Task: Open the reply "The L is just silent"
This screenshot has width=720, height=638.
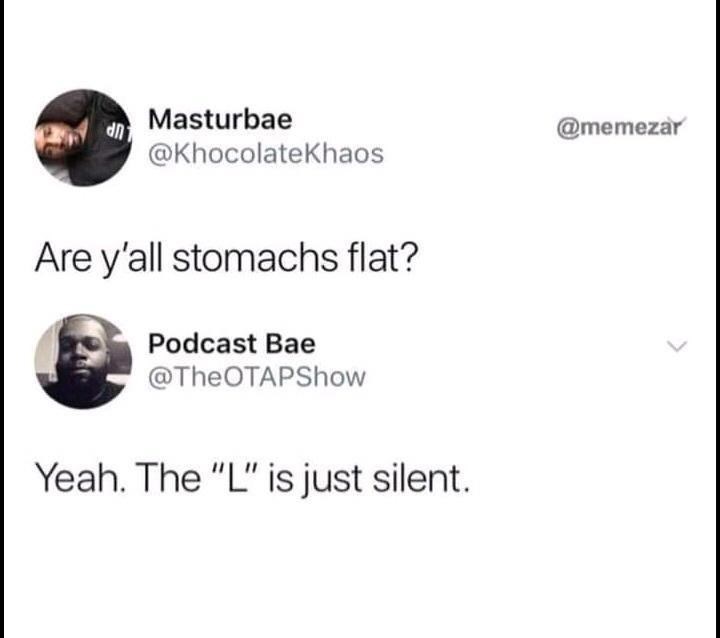Action: point(253,479)
